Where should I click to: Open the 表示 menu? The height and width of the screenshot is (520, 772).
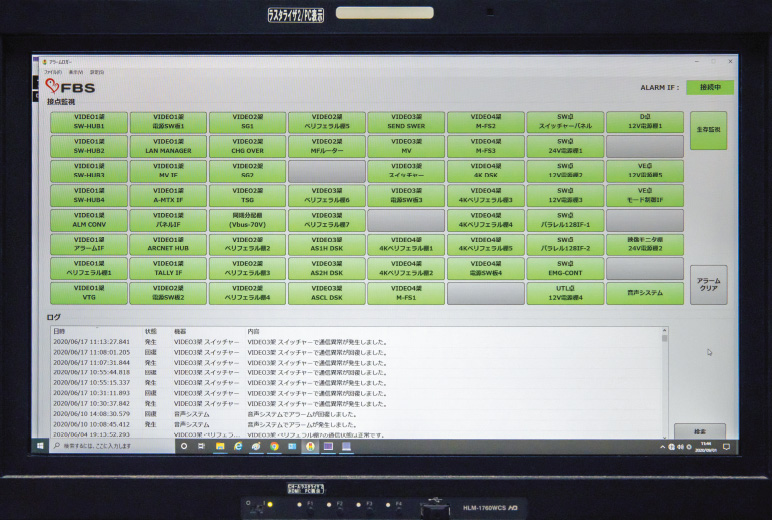tap(75, 72)
